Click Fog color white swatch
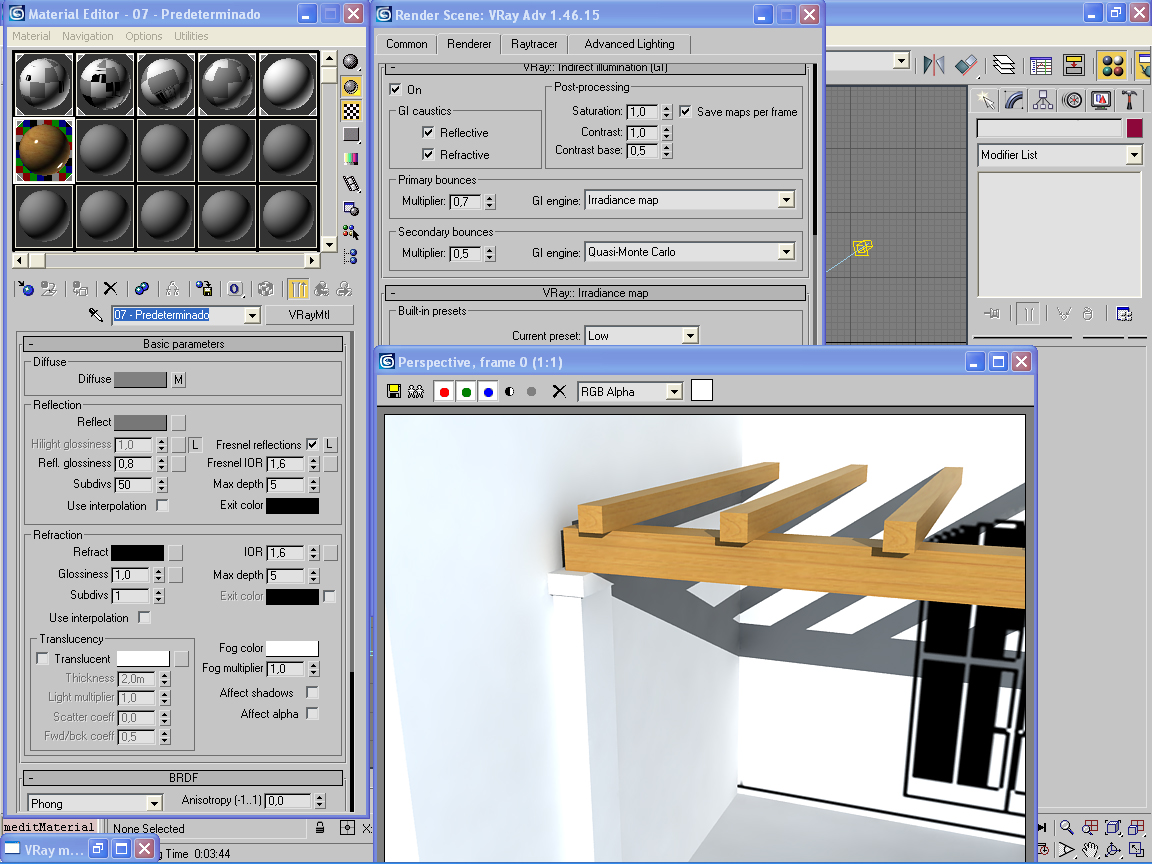The image size is (1152, 864). [x=292, y=648]
